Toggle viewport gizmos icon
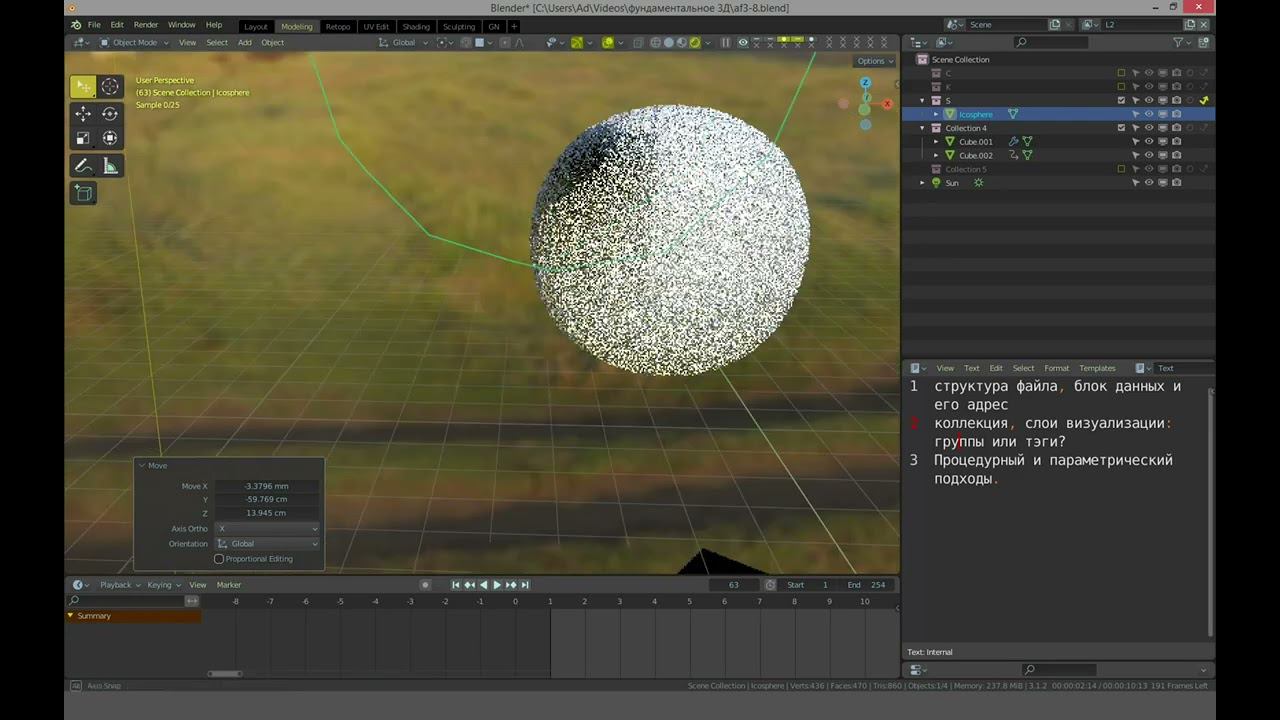Screen dimensions: 1280x720 pos(577,42)
